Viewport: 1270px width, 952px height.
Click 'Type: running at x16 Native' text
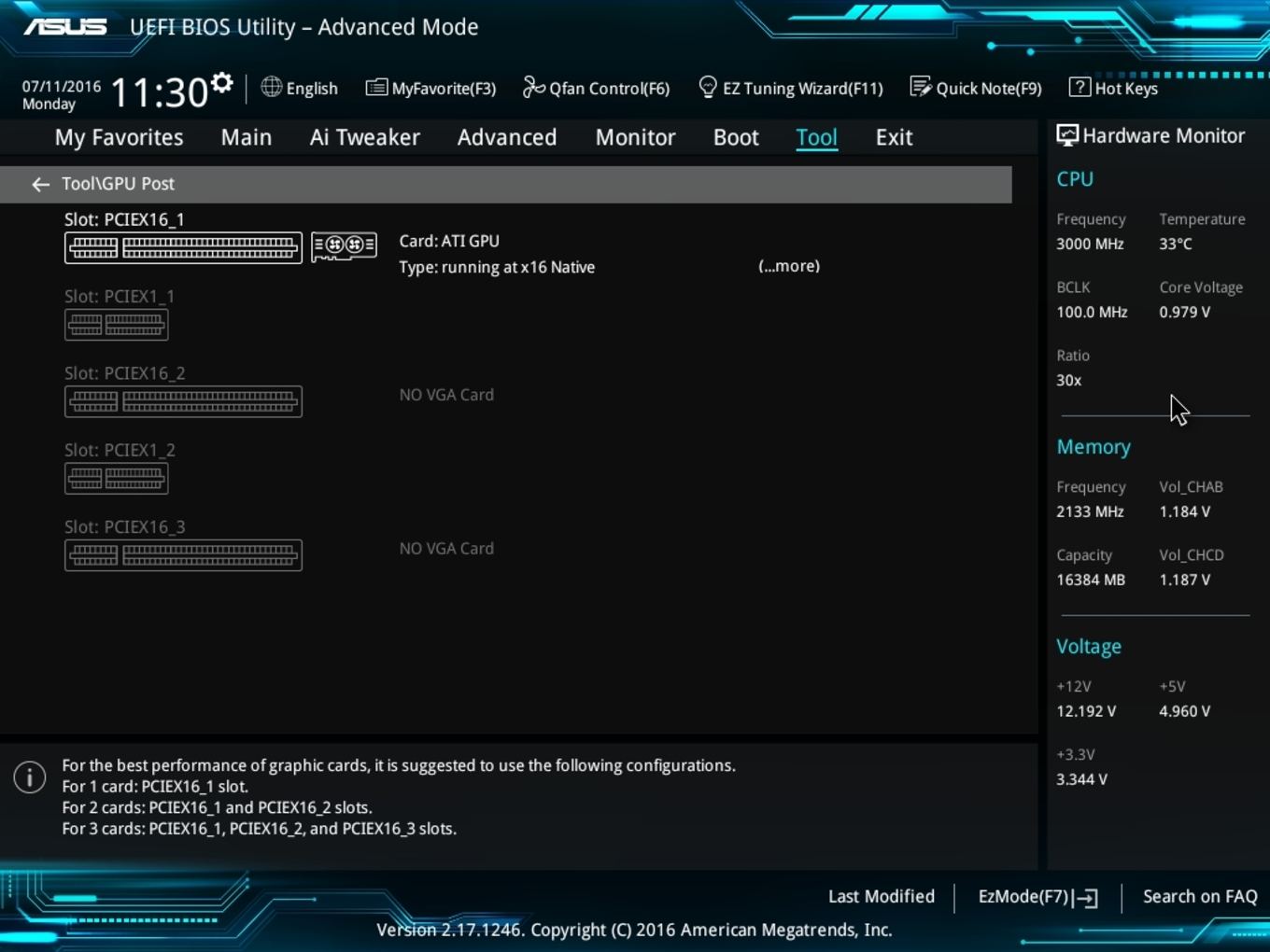pos(497,267)
